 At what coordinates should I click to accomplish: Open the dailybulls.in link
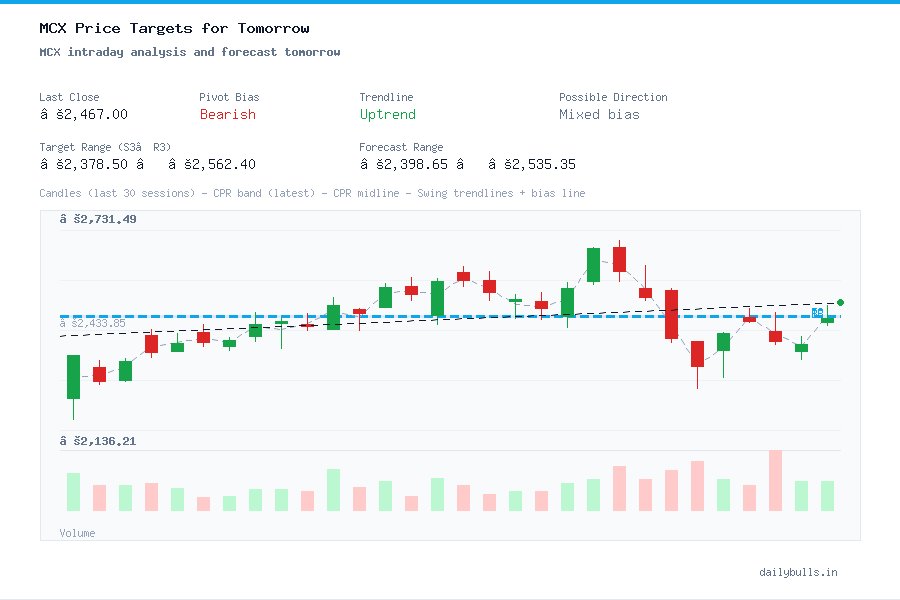tap(800, 572)
